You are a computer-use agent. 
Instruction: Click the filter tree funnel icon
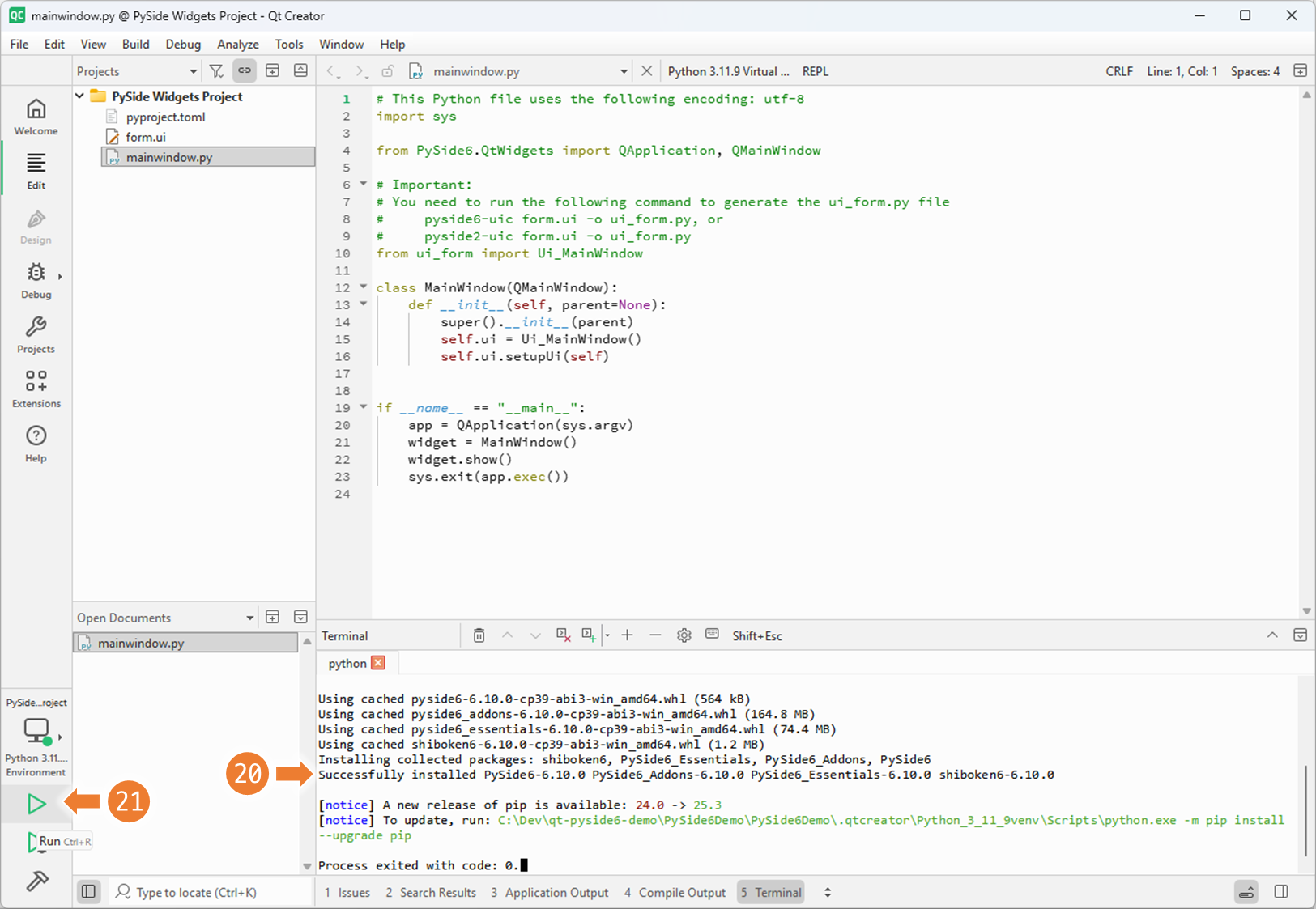pos(216,71)
